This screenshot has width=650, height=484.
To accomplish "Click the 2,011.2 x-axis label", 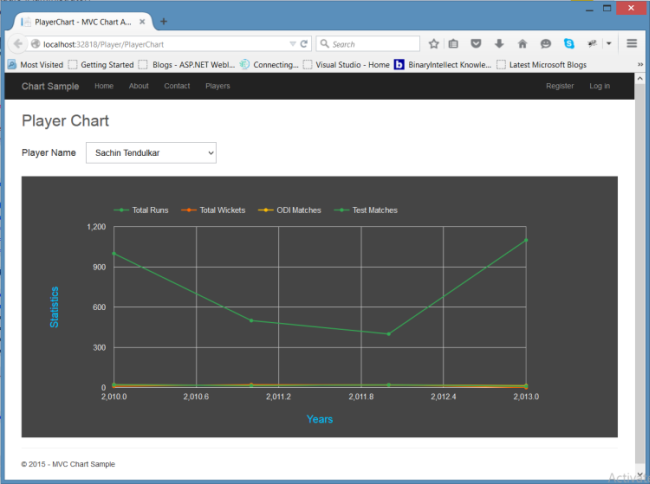I will [278, 397].
